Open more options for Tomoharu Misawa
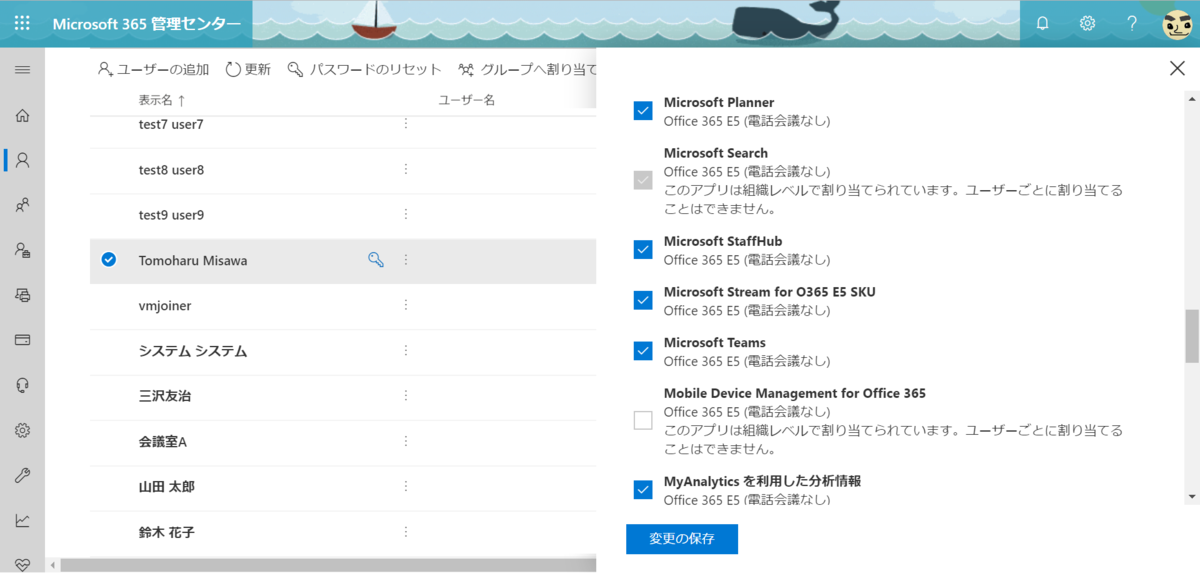The height and width of the screenshot is (573, 1200). point(406,260)
